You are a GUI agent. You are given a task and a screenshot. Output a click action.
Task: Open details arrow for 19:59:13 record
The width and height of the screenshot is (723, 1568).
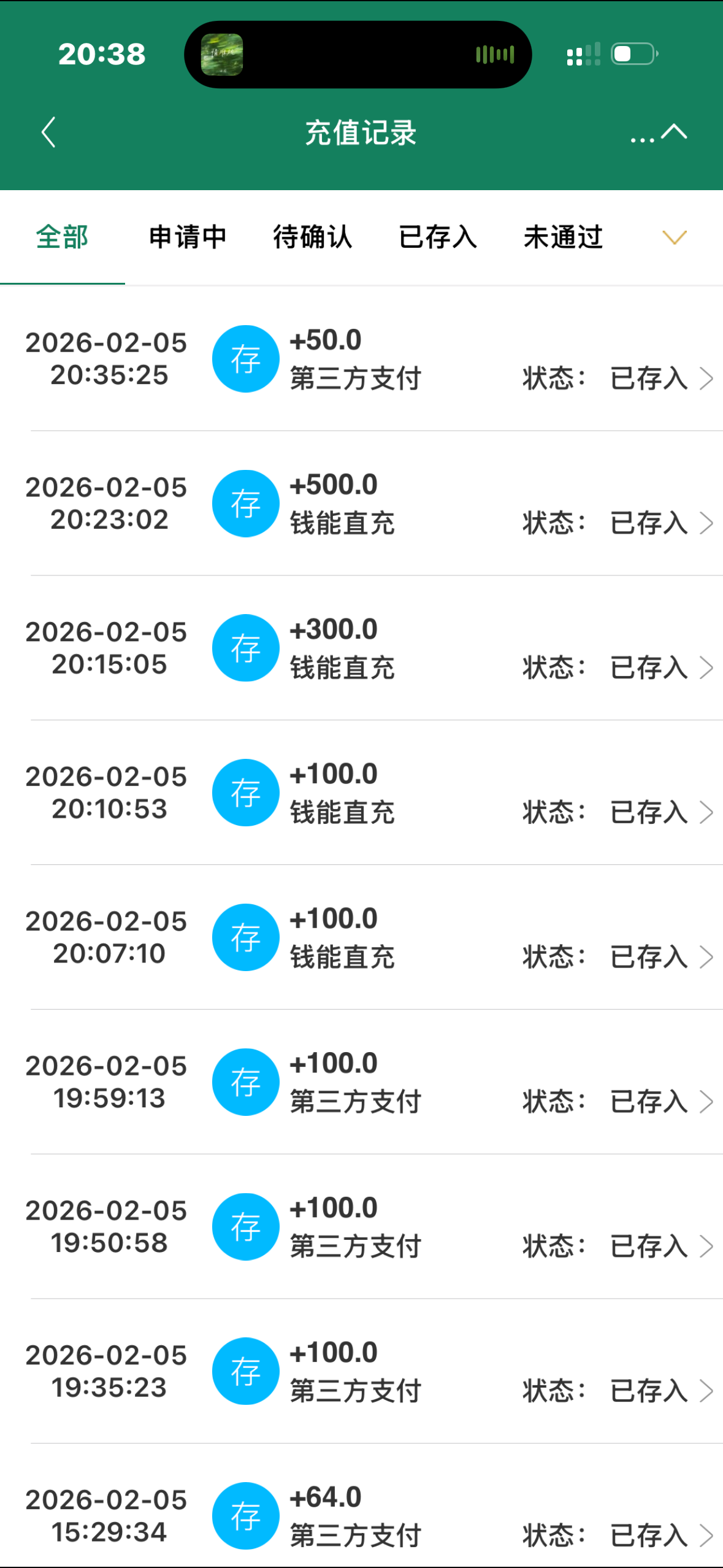point(706,1102)
